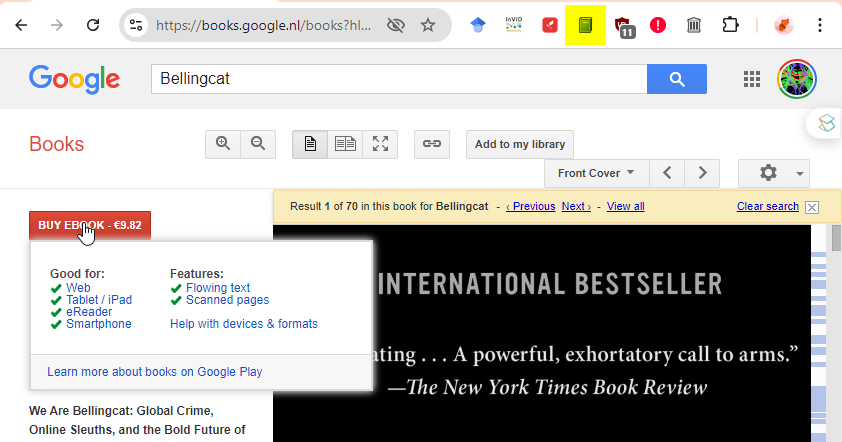Zoom in on the book page
842x442 pixels.
pos(223,144)
